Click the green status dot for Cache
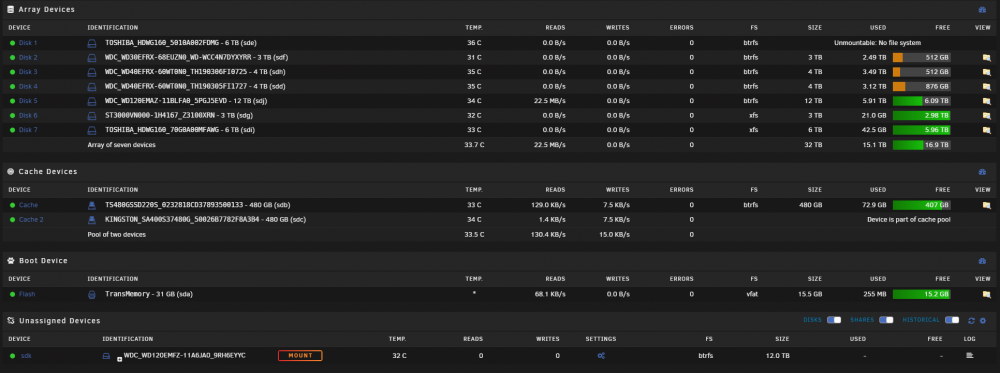This screenshot has height=373, width=1000. (12, 205)
